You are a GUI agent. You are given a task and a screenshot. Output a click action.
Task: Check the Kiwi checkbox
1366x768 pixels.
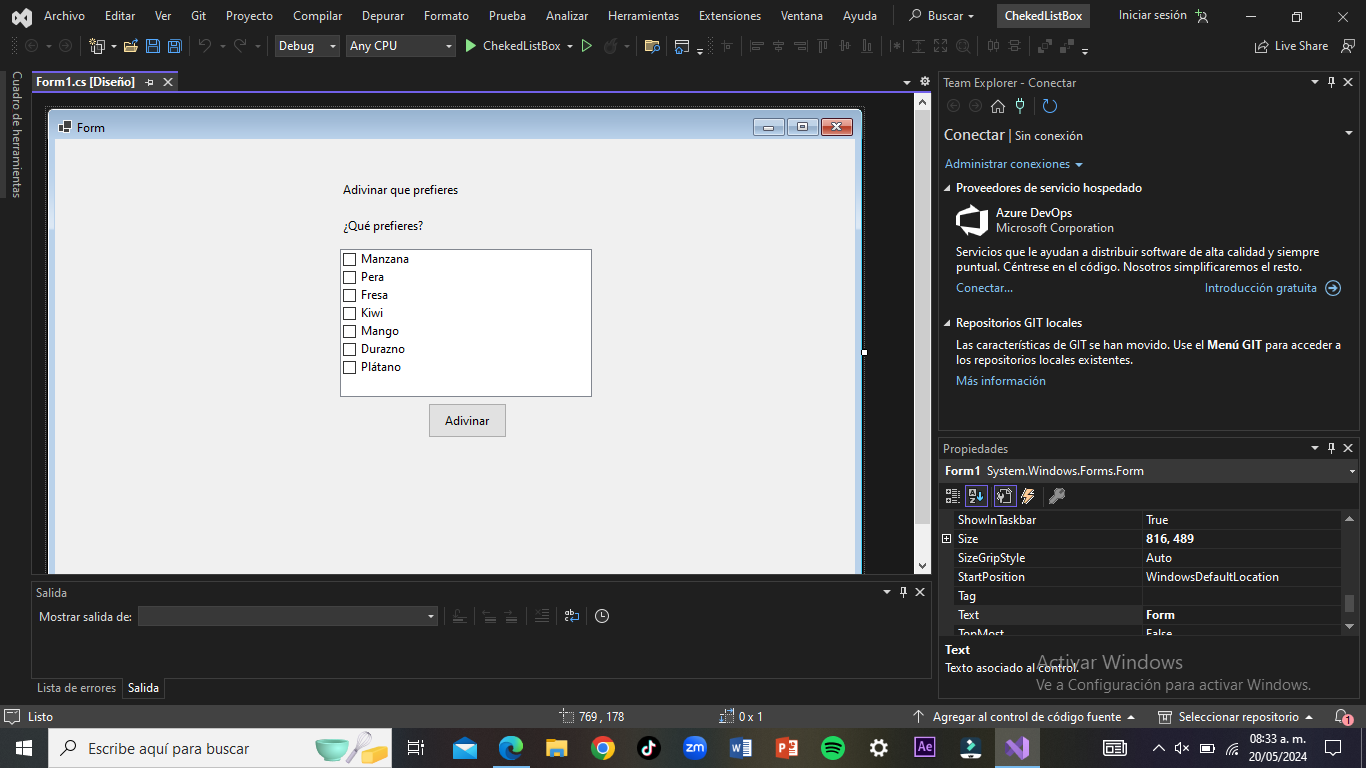(x=350, y=313)
